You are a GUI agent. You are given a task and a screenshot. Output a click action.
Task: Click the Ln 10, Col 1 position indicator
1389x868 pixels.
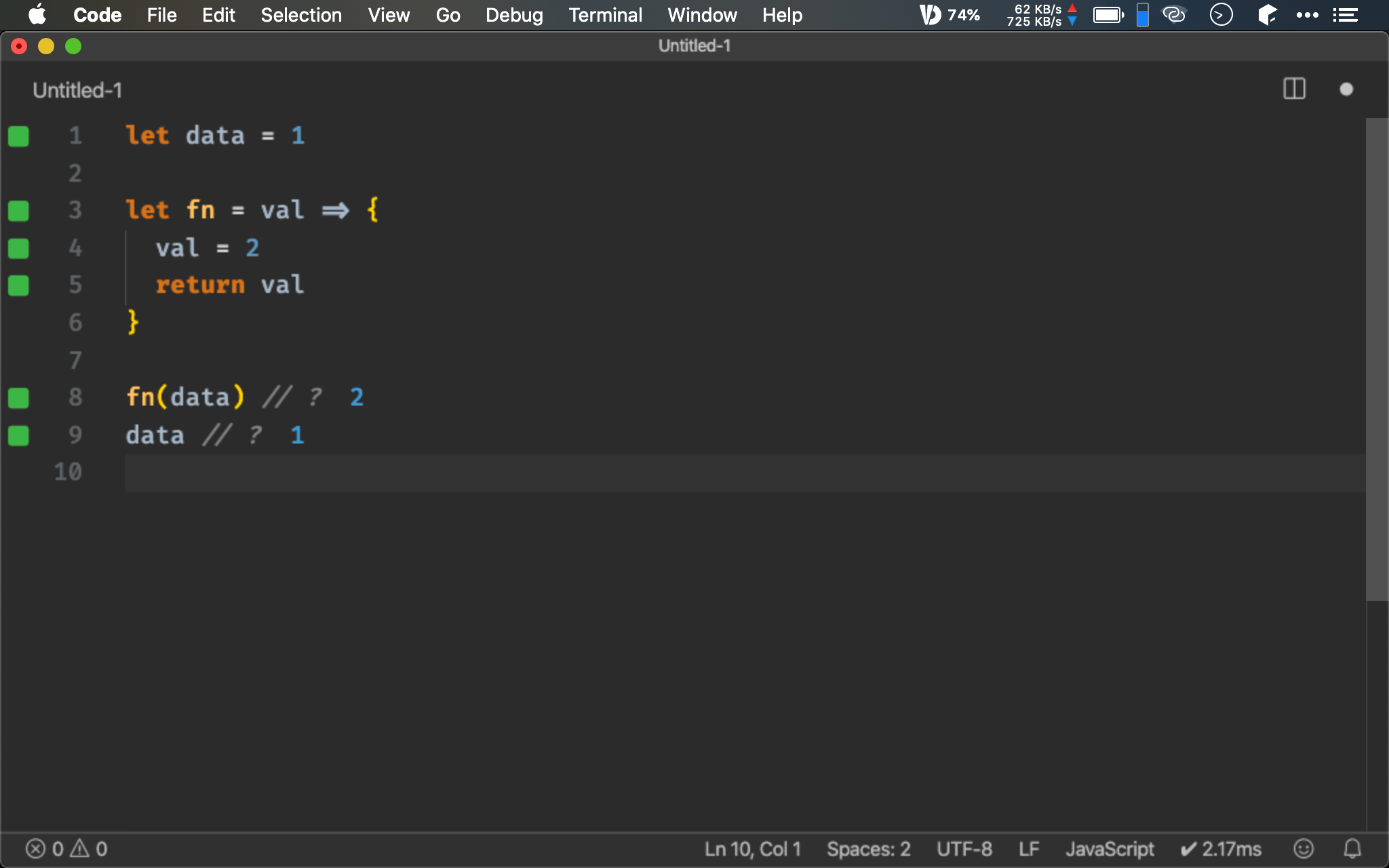coord(752,848)
